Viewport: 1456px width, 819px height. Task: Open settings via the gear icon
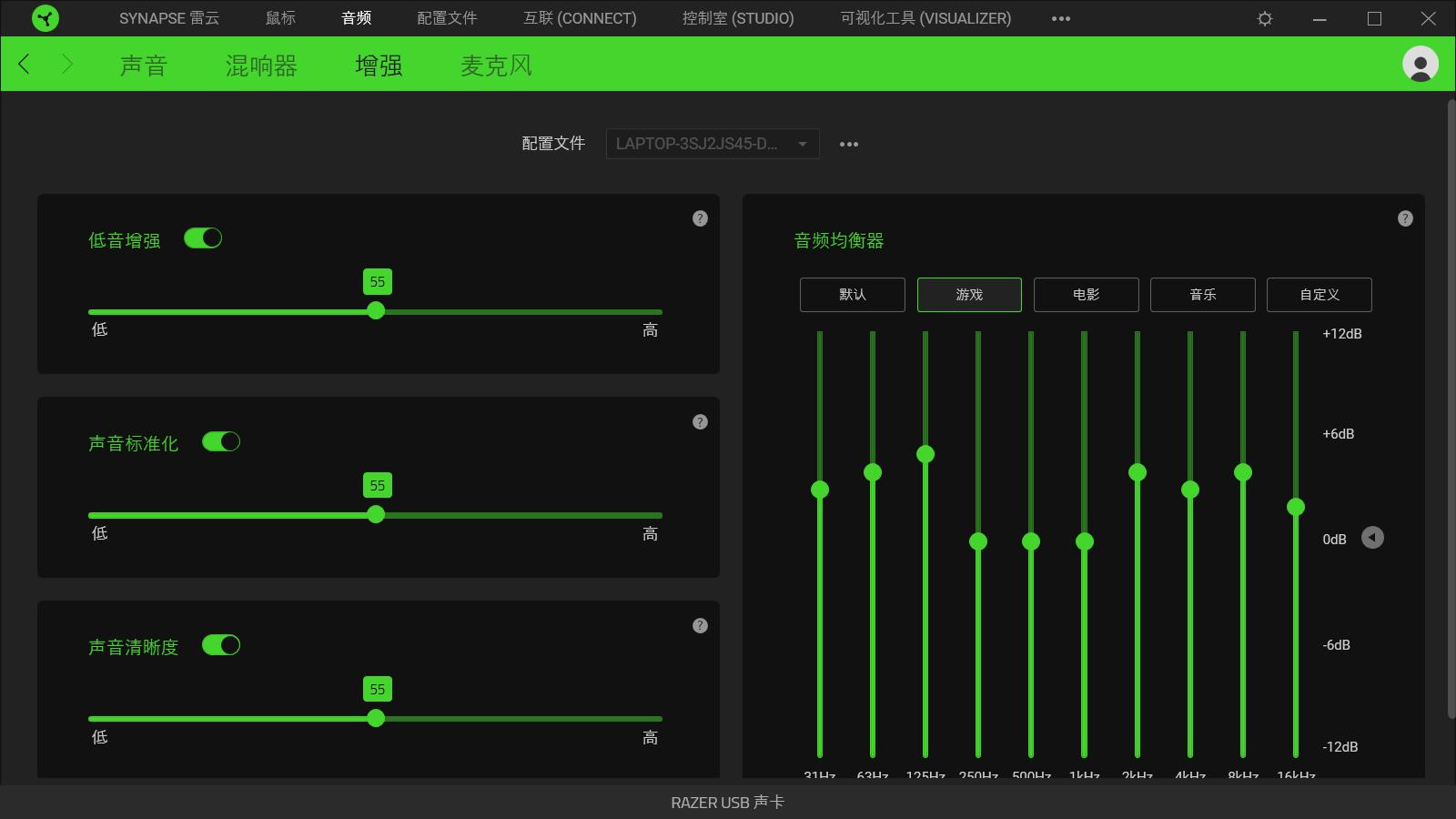pyautogui.click(x=1265, y=18)
